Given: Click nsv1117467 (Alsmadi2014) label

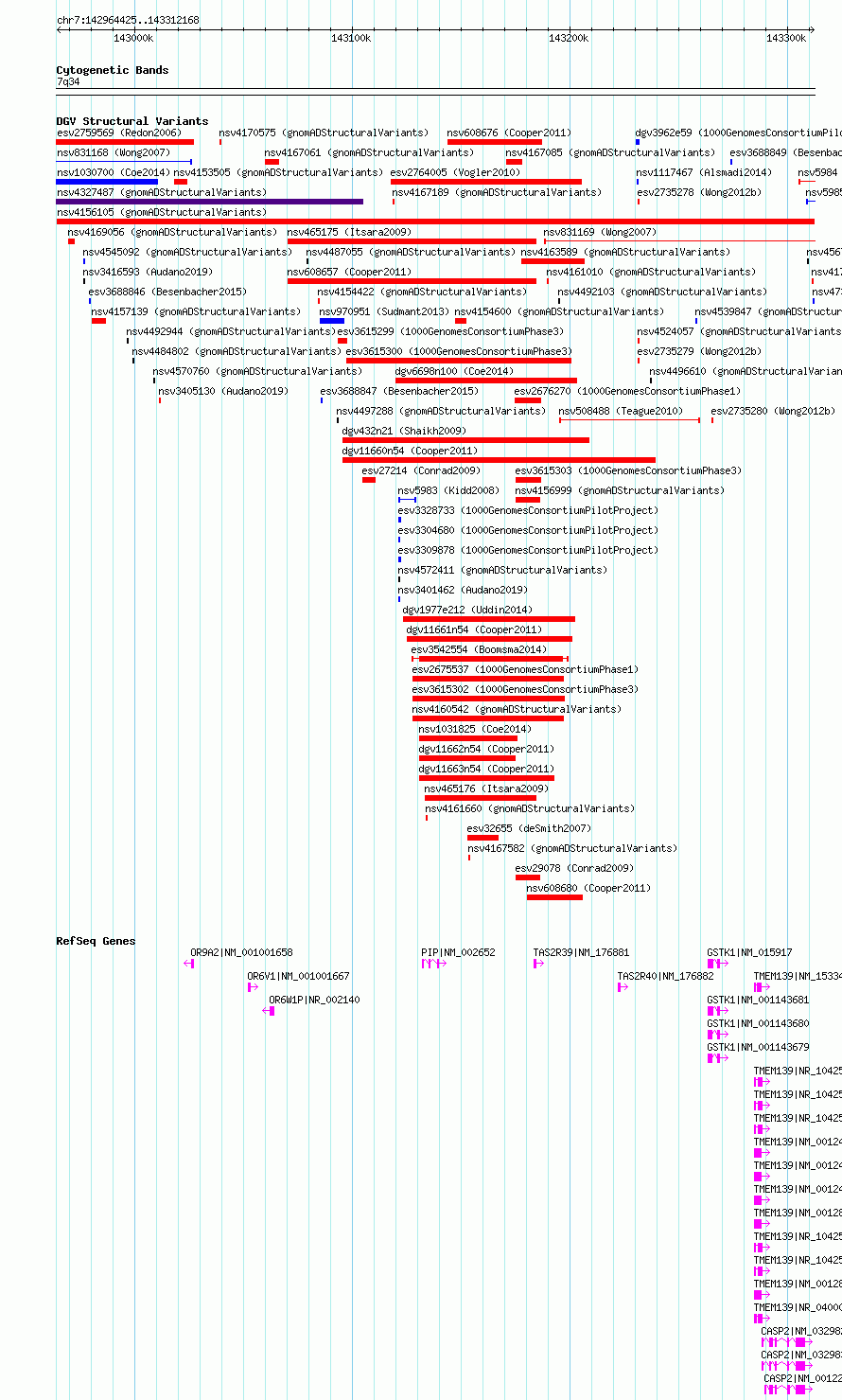Looking at the screenshot, I should point(704,173).
